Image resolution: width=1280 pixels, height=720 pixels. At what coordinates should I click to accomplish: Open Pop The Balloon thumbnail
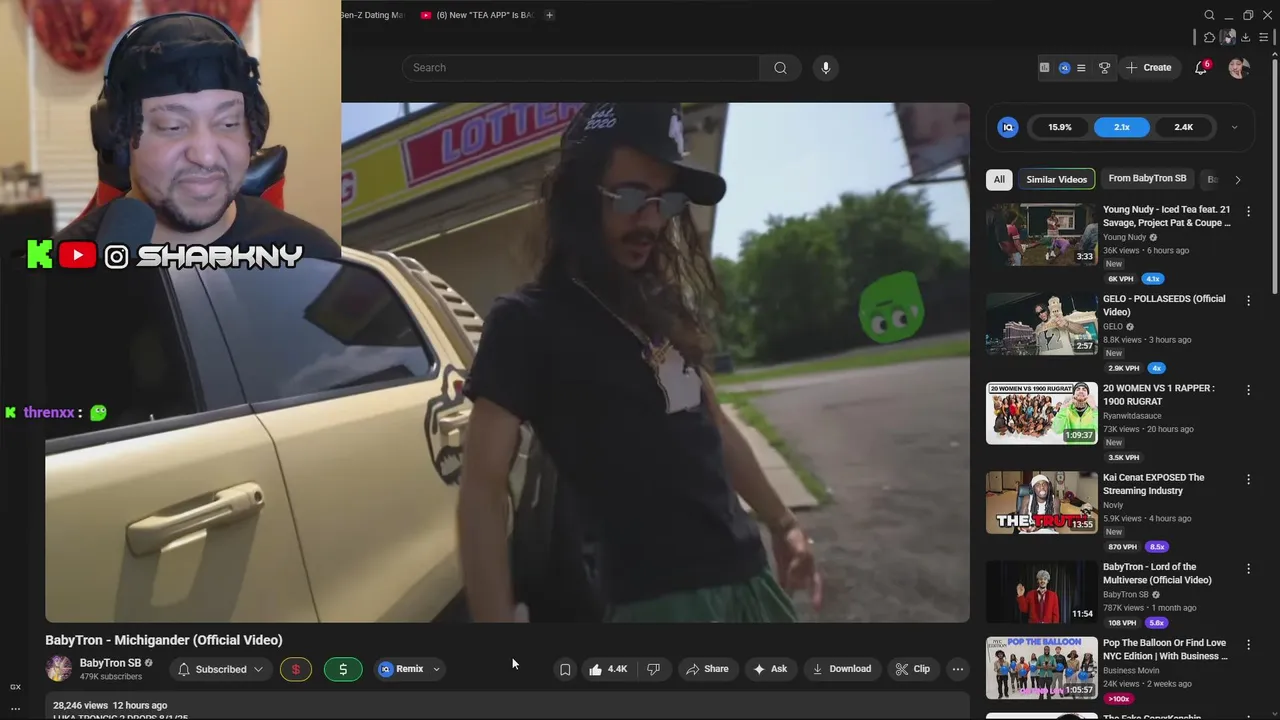coord(1041,668)
